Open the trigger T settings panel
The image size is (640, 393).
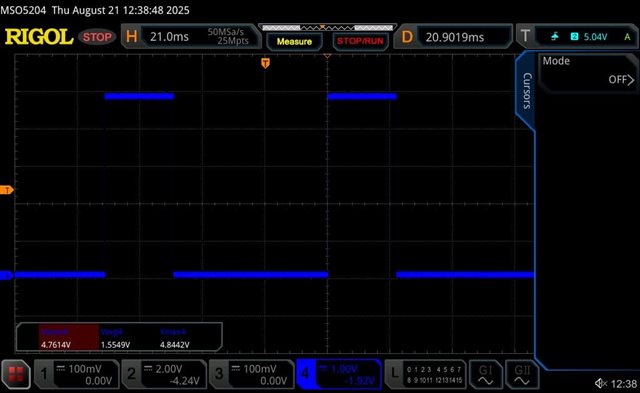point(577,37)
